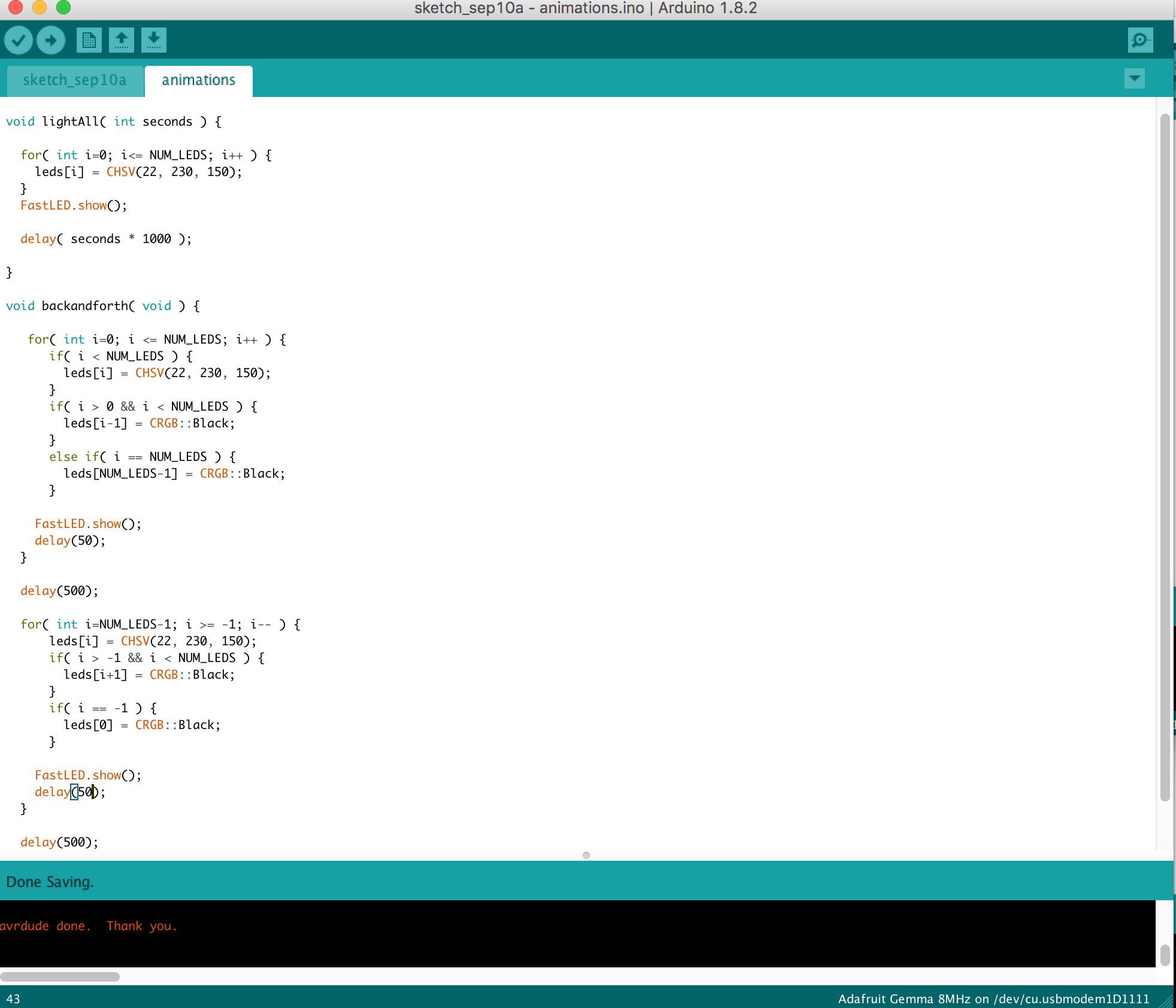Open a sketch with the Open icon
This screenshot has width=1176, height=1008.
(122, 40)
